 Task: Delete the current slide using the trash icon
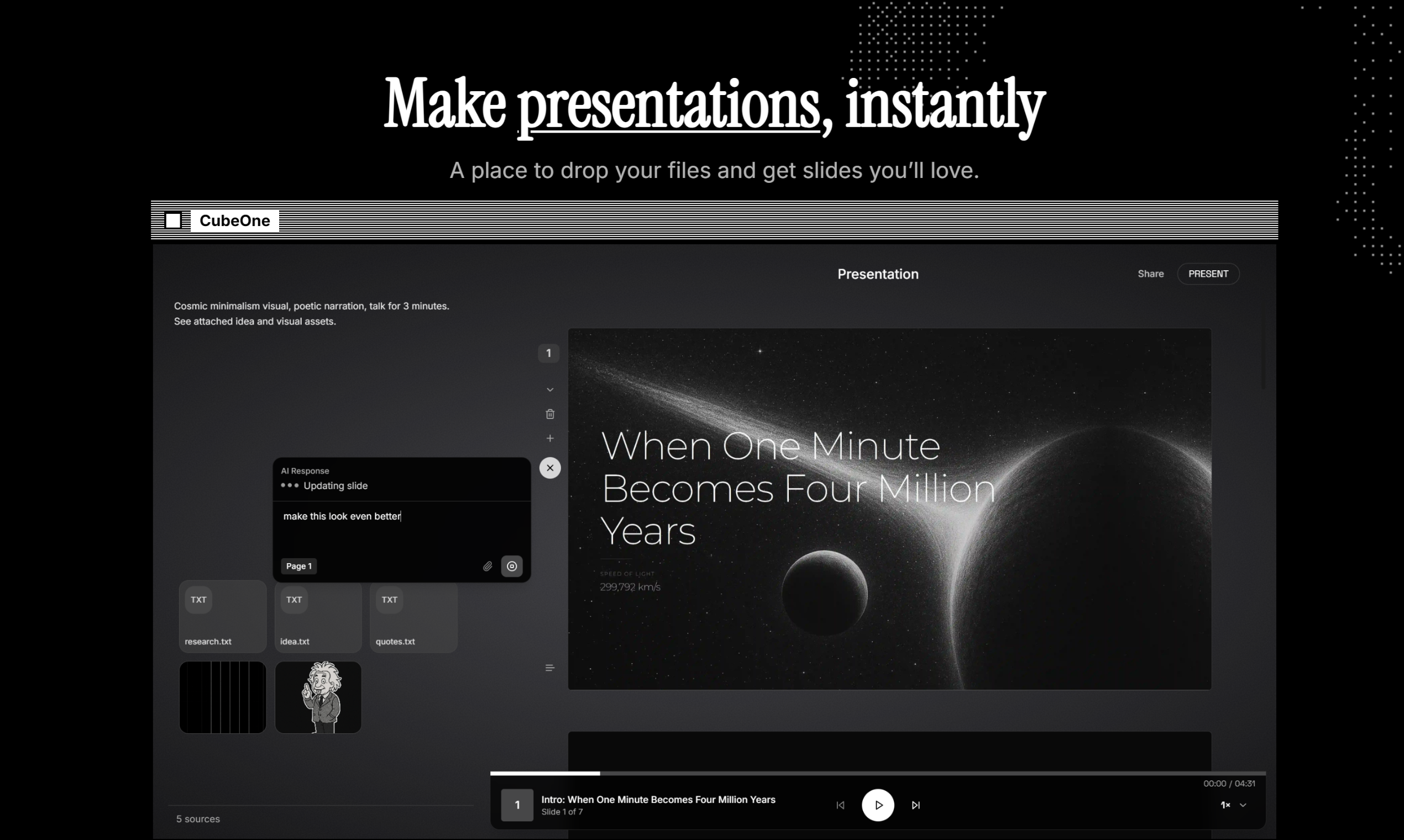[549, 414]
